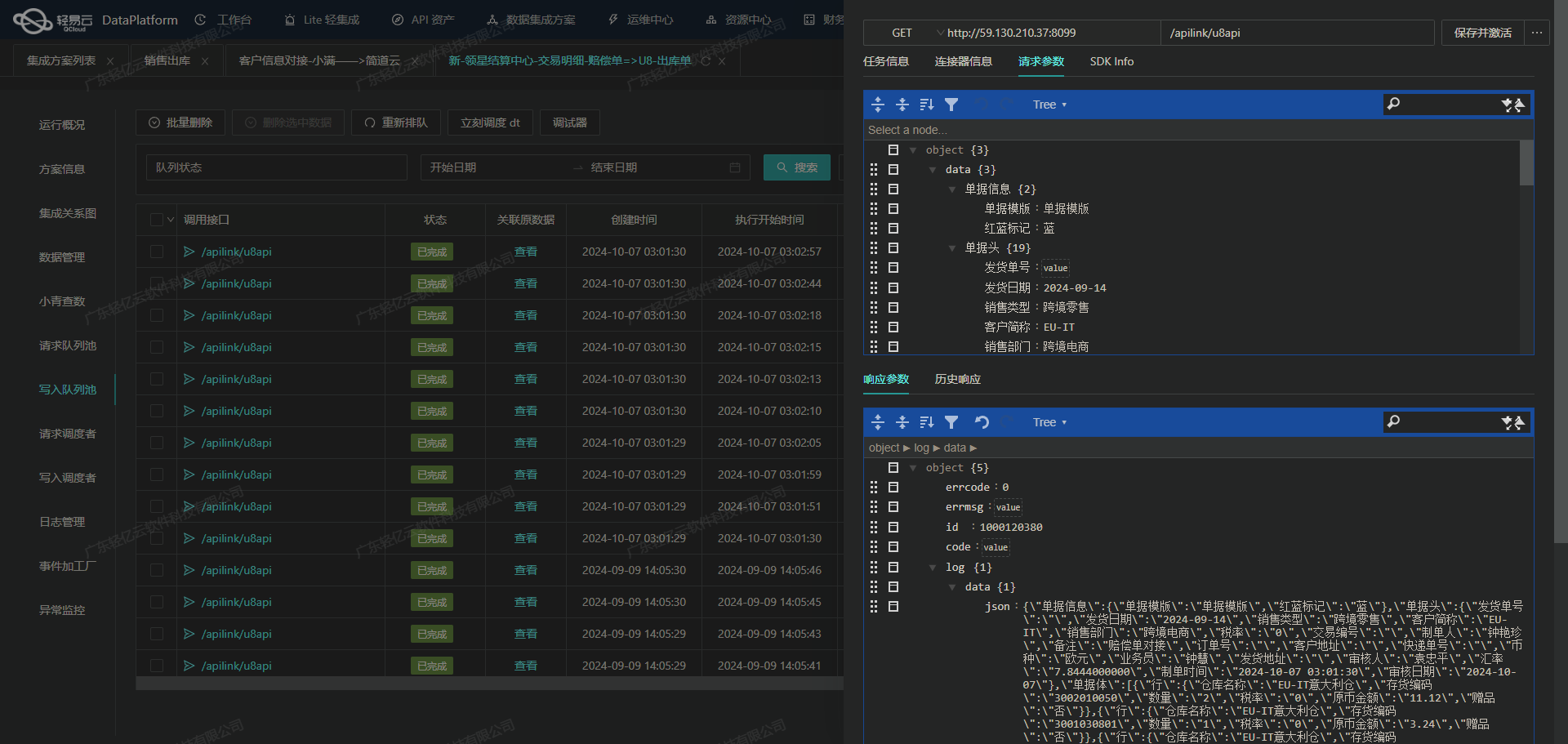This screenshot has width=1568, height=744.
Task: Run first /apilink/u8api row created 03:01:30
Action: pyautogui.click(x=189, y=252)
